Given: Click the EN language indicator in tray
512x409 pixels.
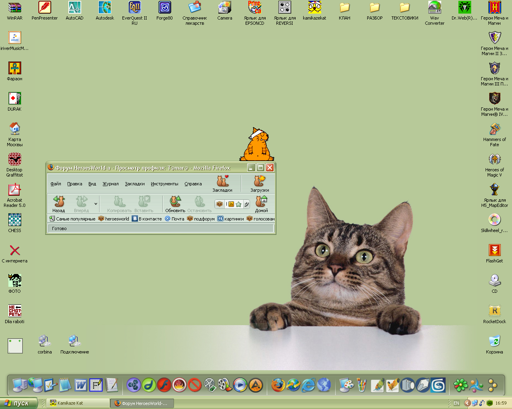Looking at the screenshot, I should (457, 403).
